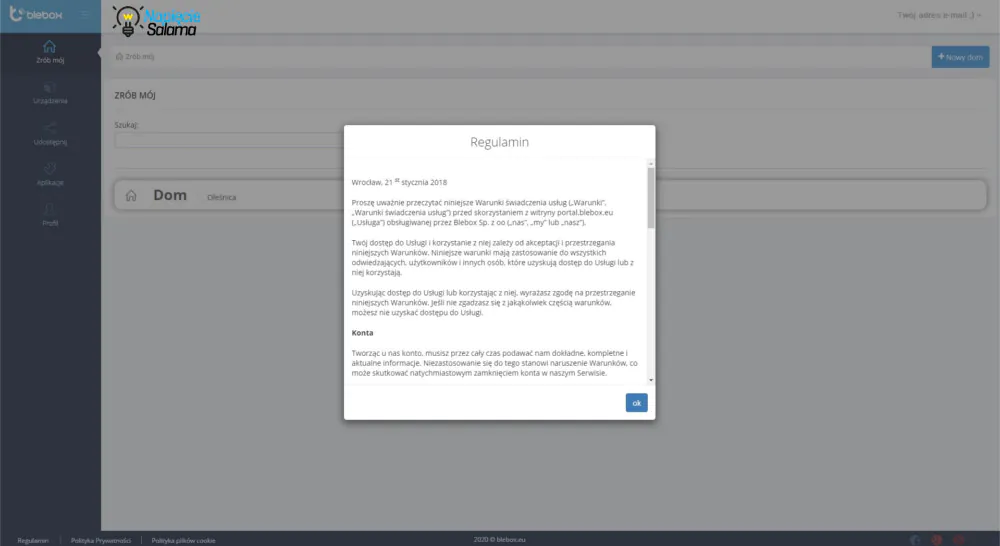This screenshot has height=546, width=1000.
Task: Click the blebox logo in the header
Action: pos(36,14)
